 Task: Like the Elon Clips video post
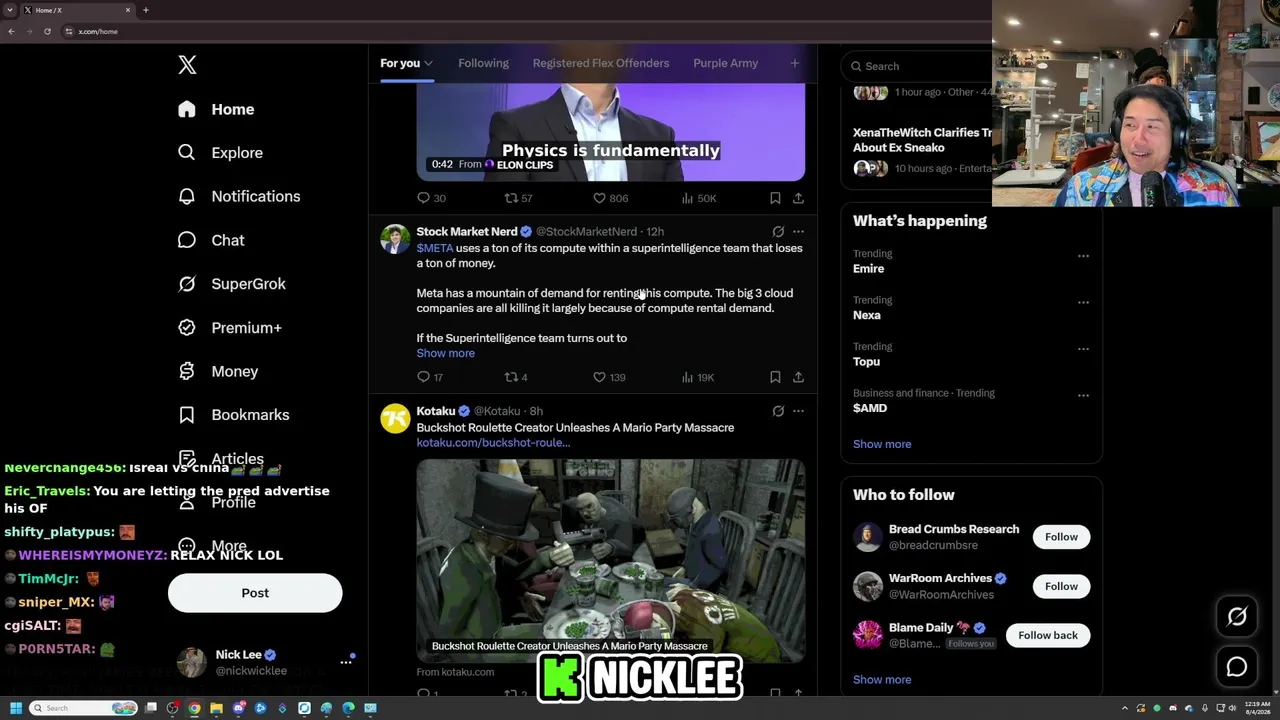599,198
